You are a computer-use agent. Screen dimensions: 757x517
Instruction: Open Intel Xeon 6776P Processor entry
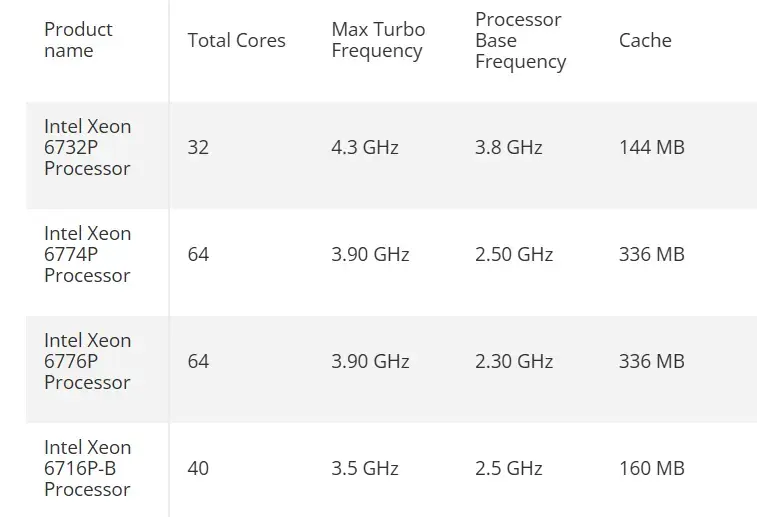click(87, 362)
